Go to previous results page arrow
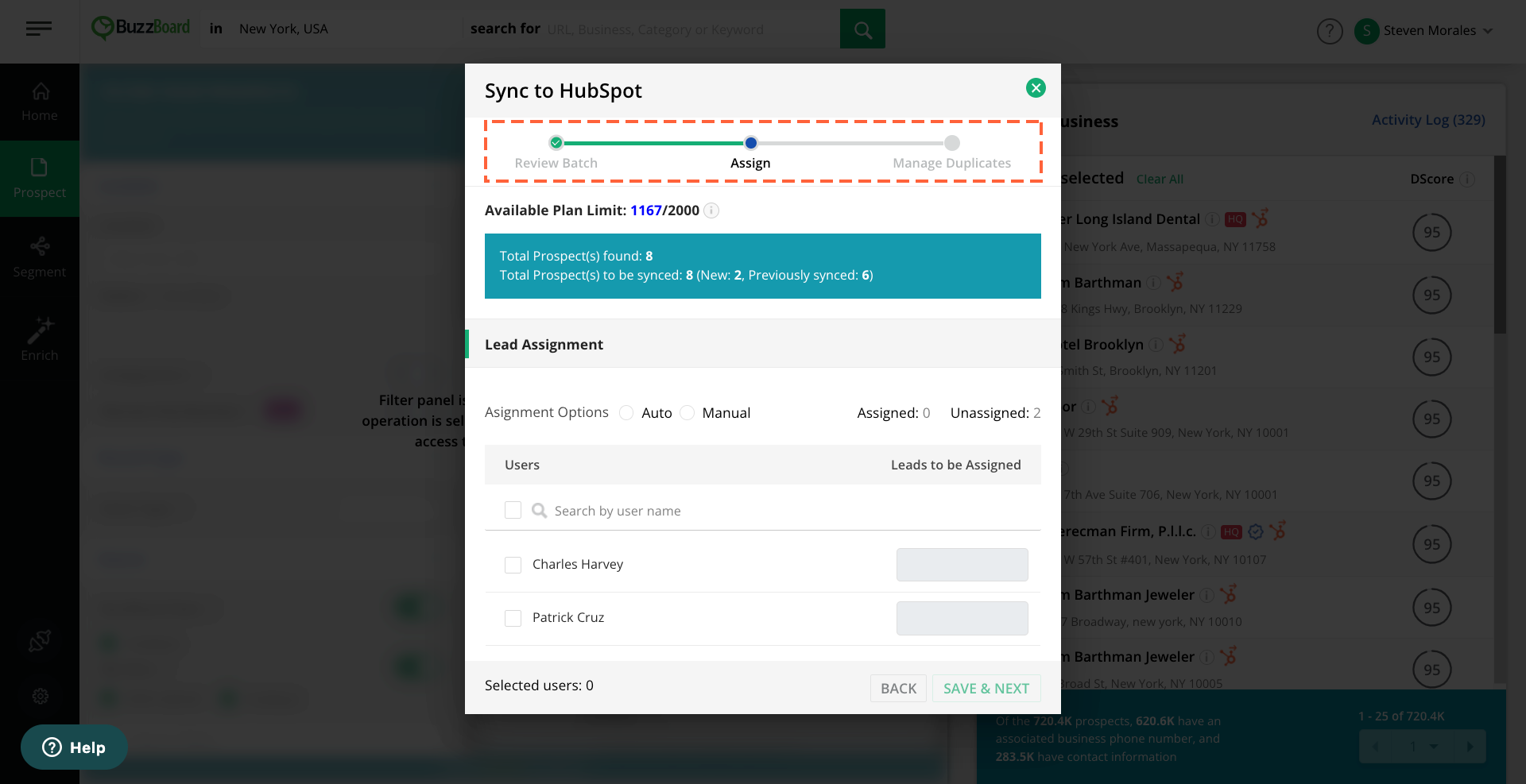Image resolution: width=1526 pixels, height=784 pixels. pos(1375,747)
